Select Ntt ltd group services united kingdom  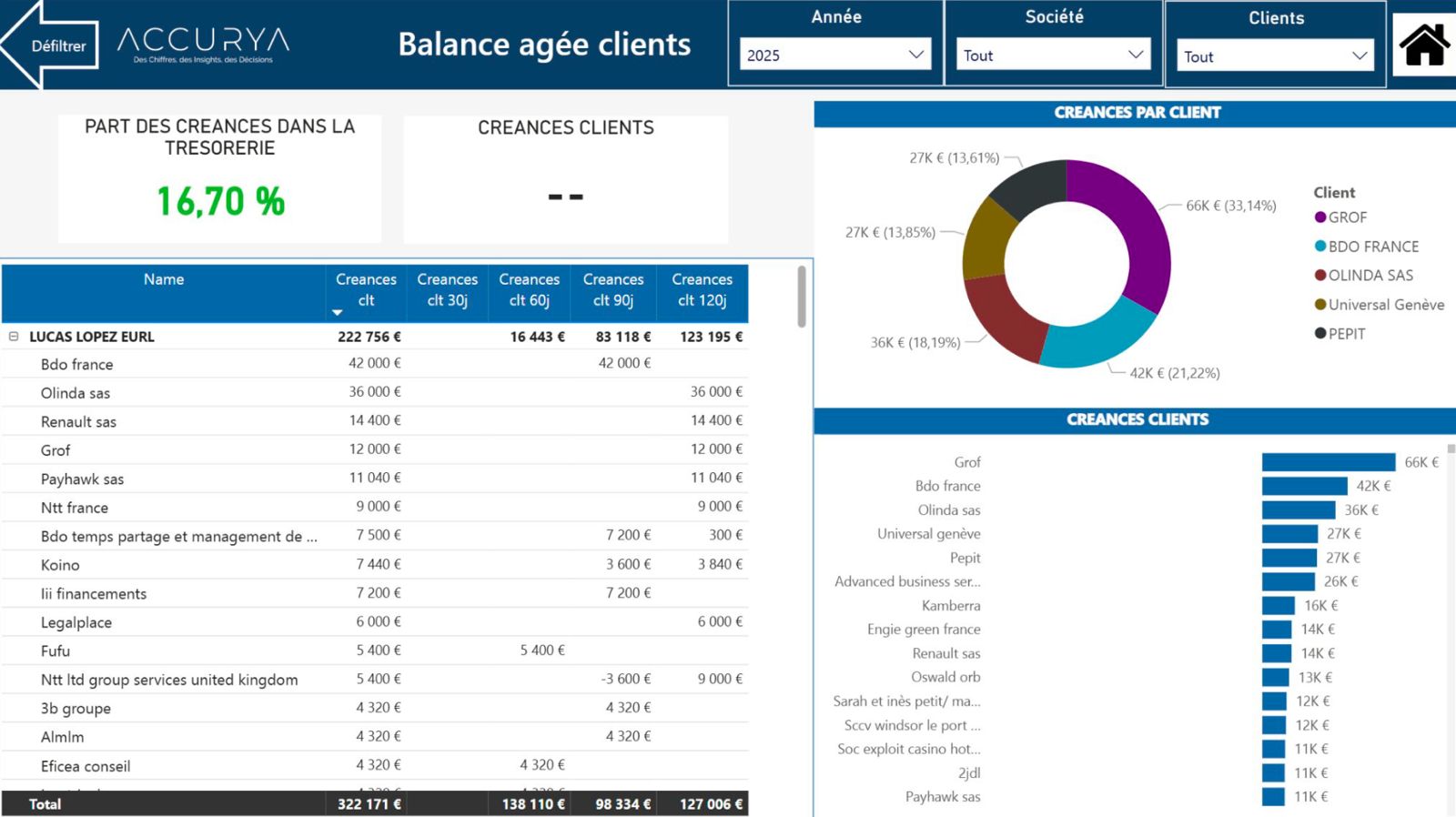click(x=375, y=680)
